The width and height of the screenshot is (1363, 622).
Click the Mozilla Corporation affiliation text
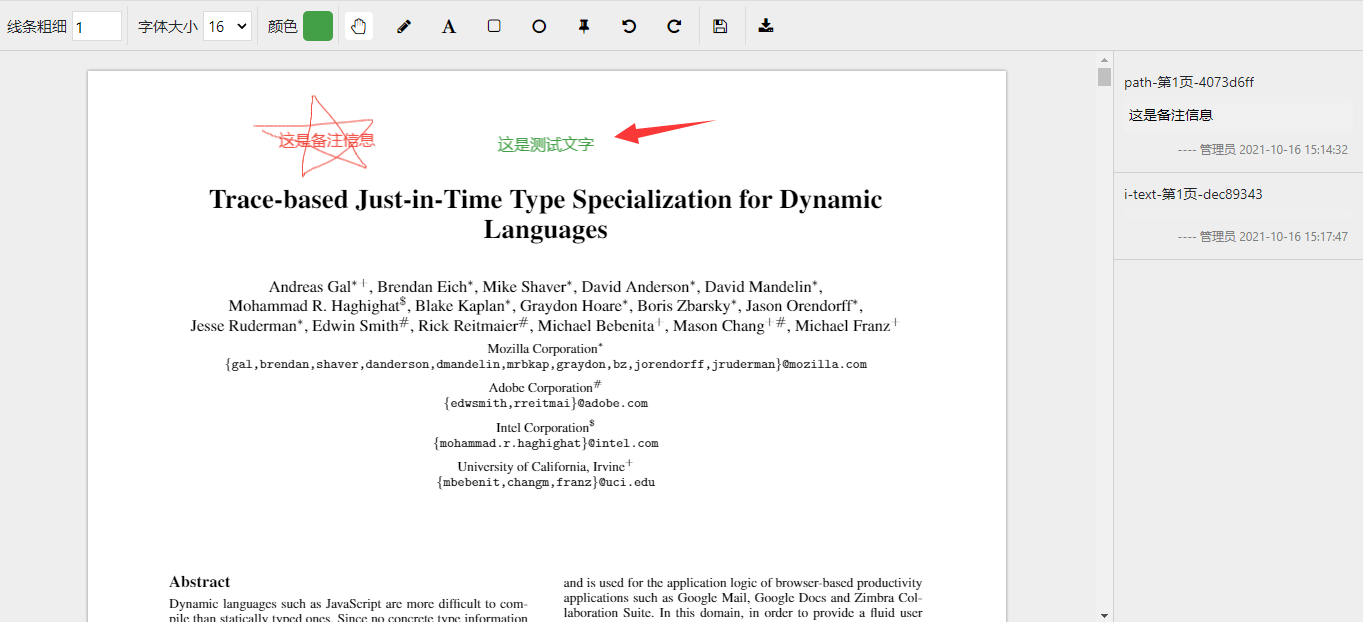[545, 348]
